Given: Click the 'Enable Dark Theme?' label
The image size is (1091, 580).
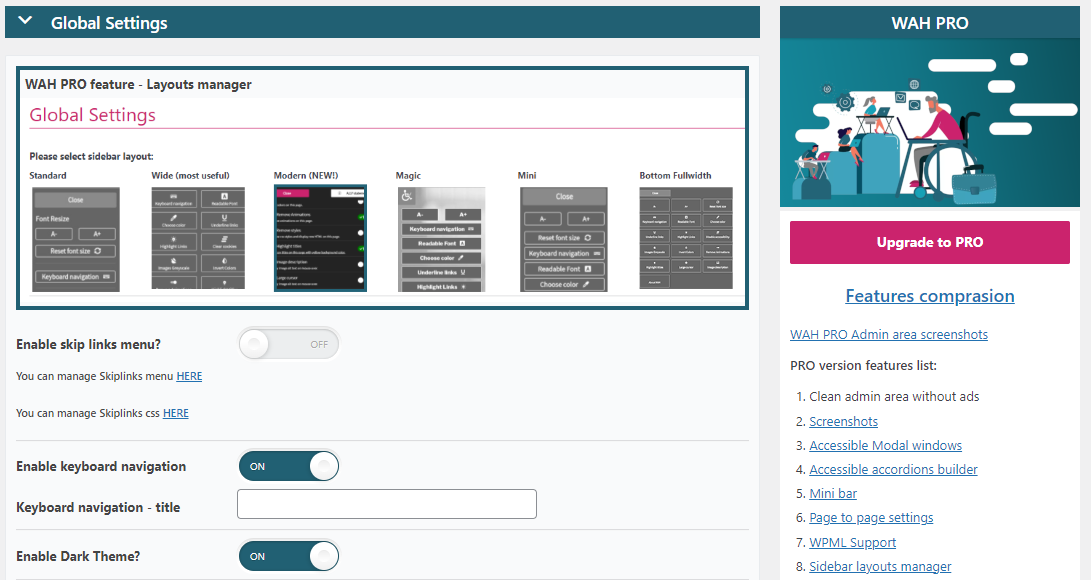Looking at the screenshot, I should [x=78, y=556].
